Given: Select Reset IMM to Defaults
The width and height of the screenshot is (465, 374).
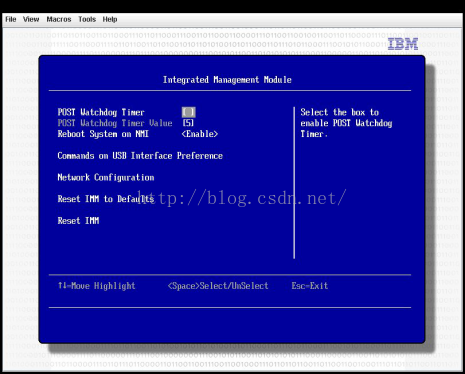Looking at the screenshot, I should 106,199.
